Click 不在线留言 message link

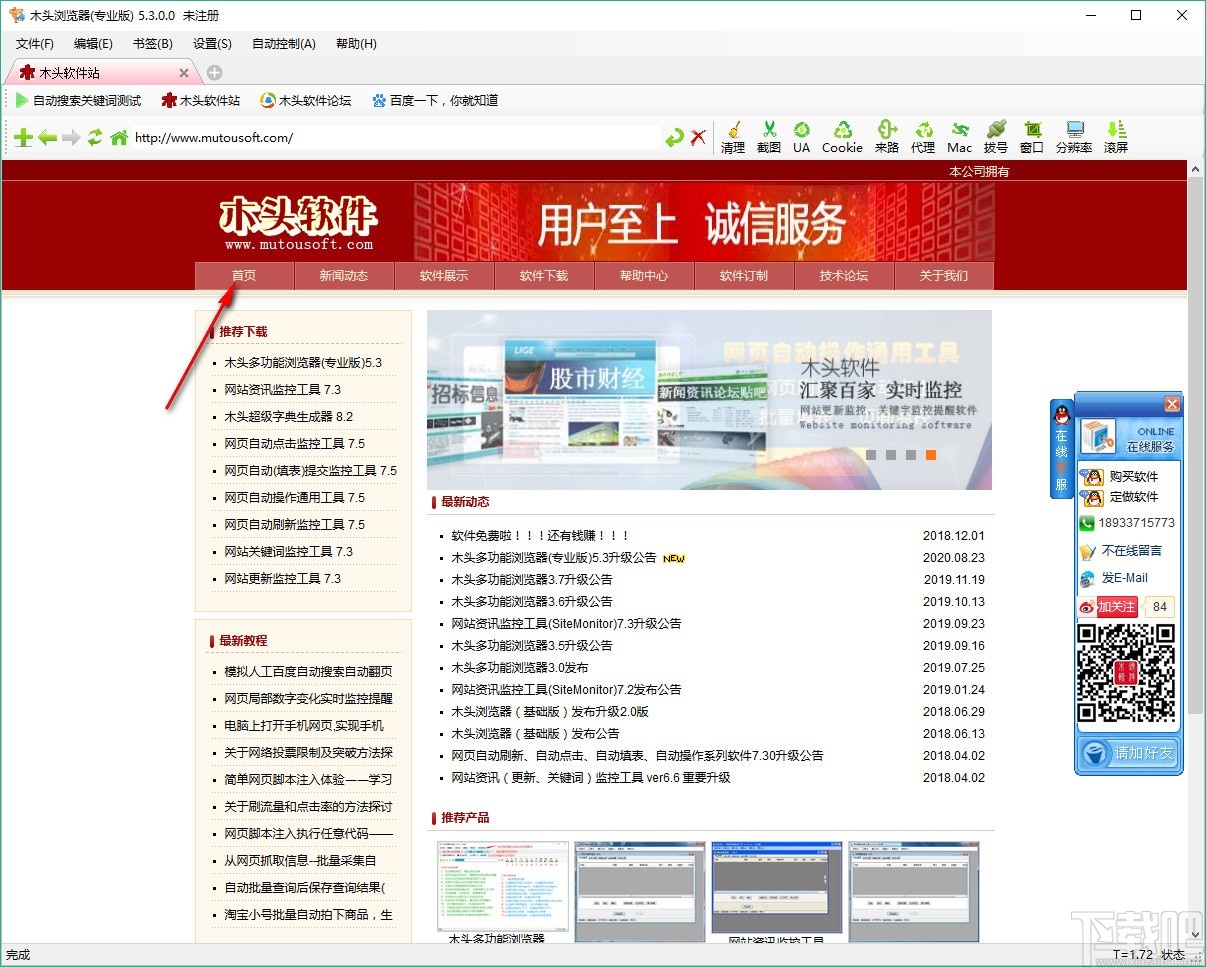click(1121, 551)
